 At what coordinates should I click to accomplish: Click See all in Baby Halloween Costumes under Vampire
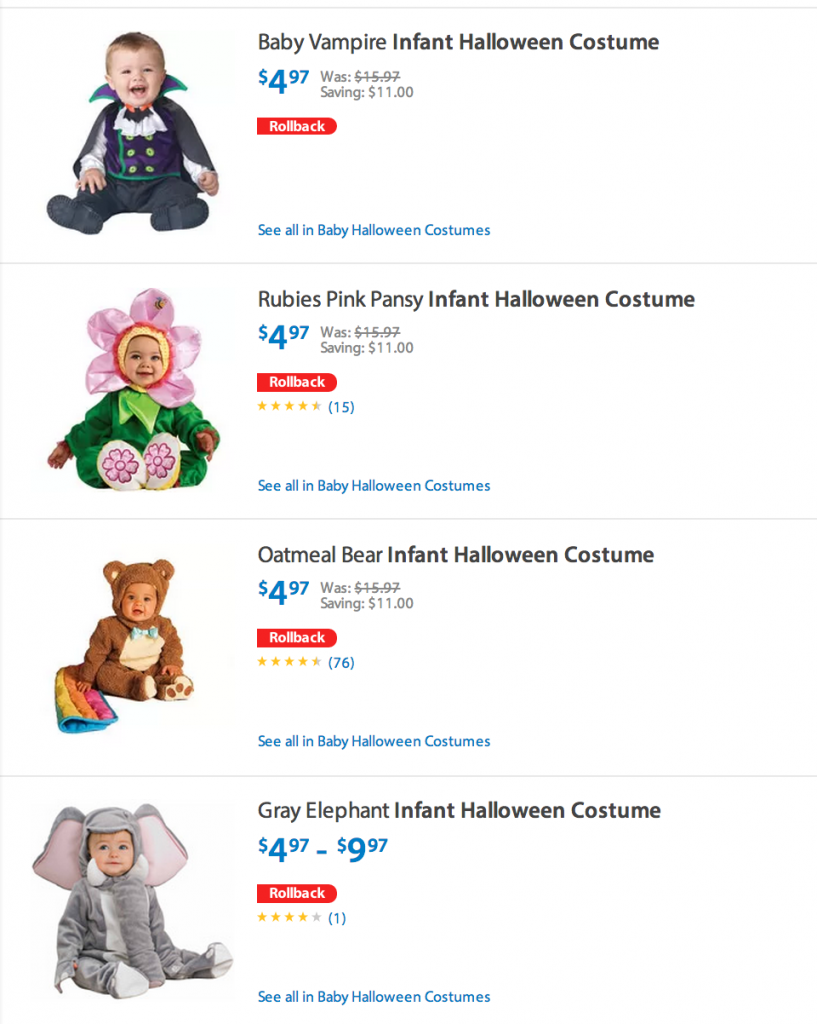tap(374, 230)
